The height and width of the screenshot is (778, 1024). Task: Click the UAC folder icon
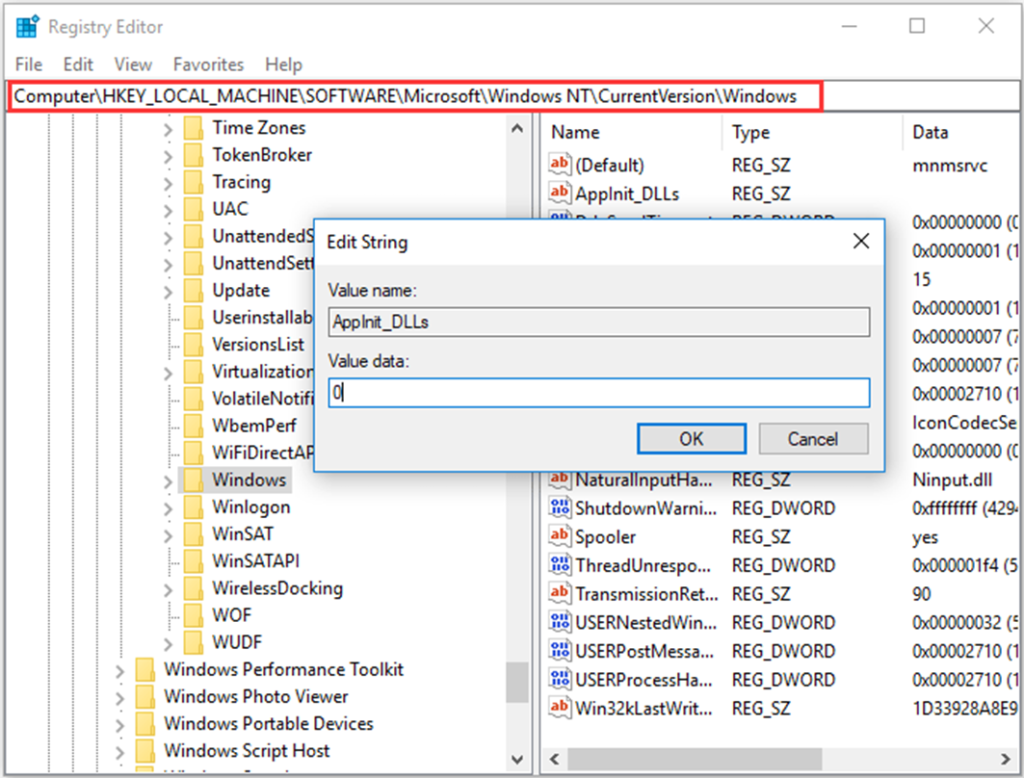click(x=193, y=209)
